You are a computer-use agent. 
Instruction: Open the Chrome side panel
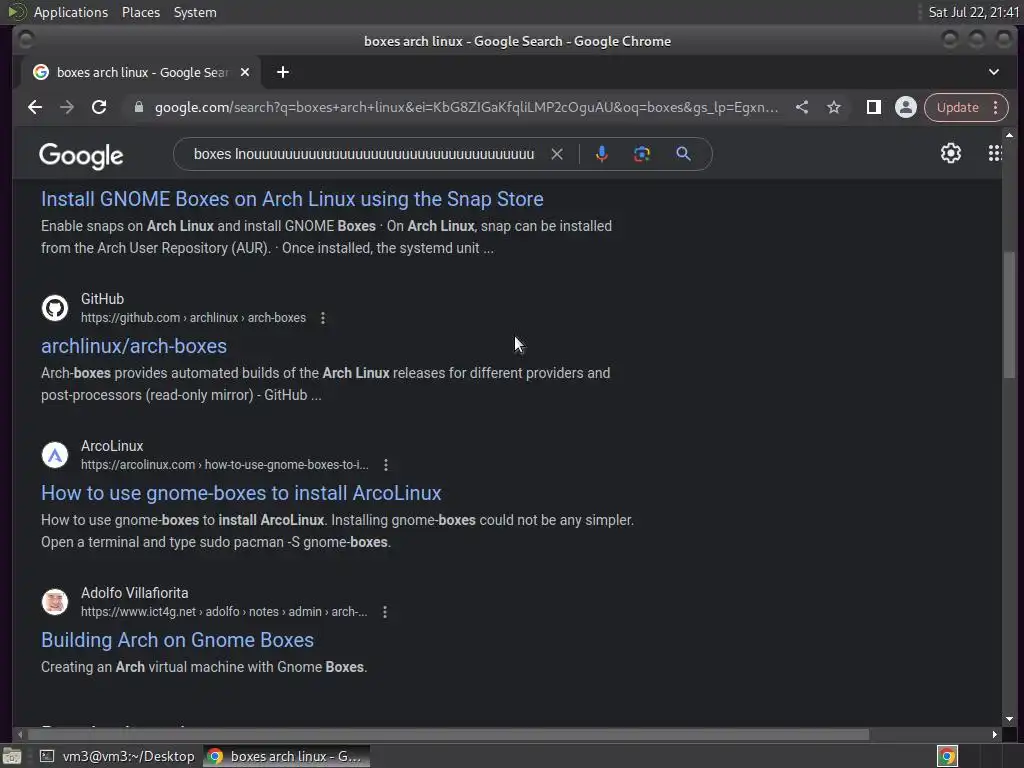(x=874, y=107)
